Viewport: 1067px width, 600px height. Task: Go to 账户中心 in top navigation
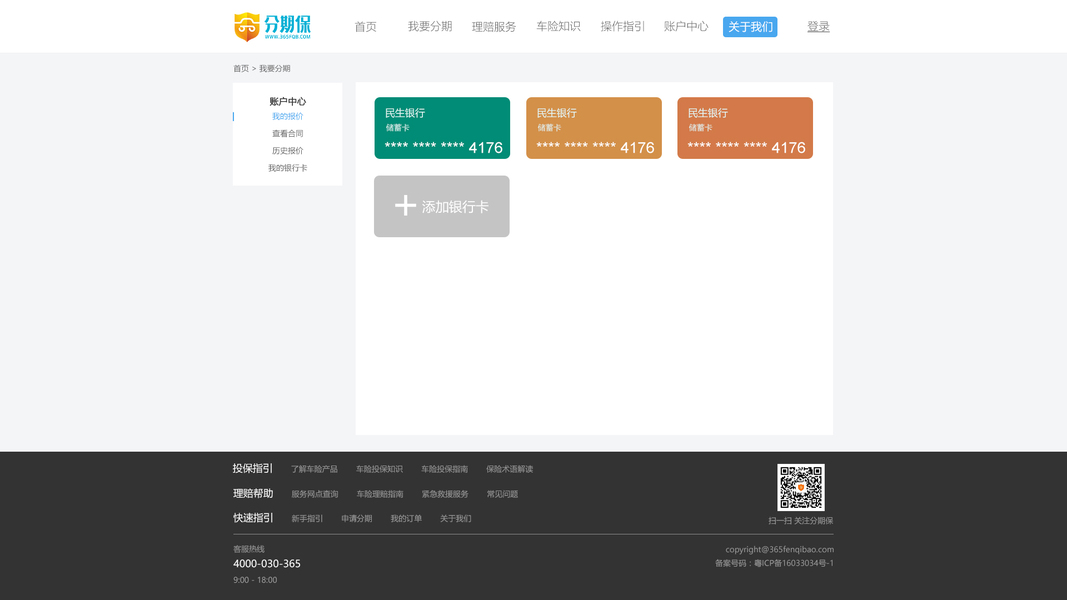pyautogui.click(x=686, y=27)
